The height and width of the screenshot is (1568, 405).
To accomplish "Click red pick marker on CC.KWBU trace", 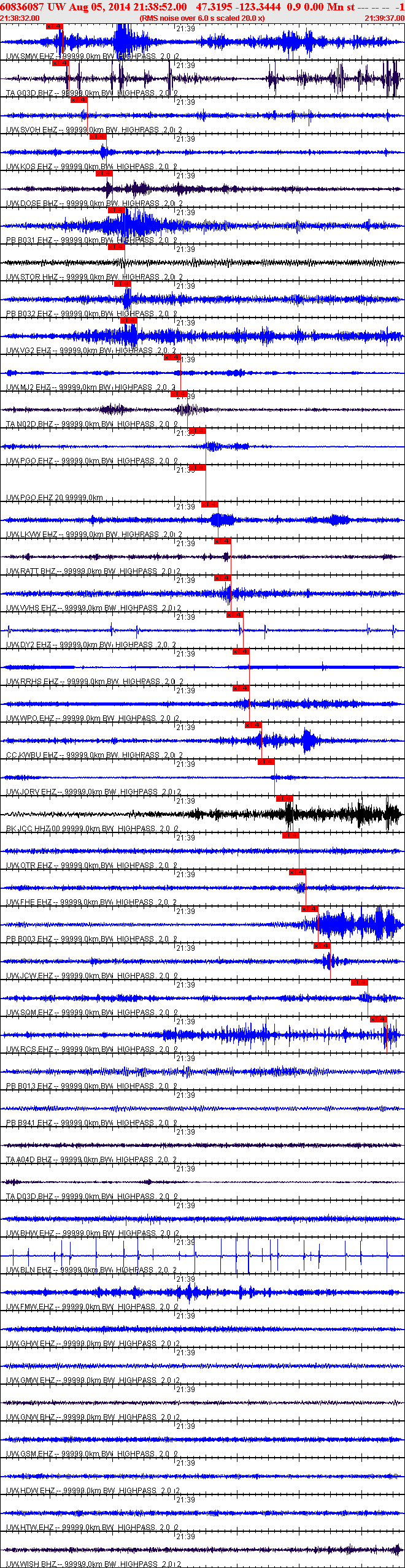I will (253, 725).
